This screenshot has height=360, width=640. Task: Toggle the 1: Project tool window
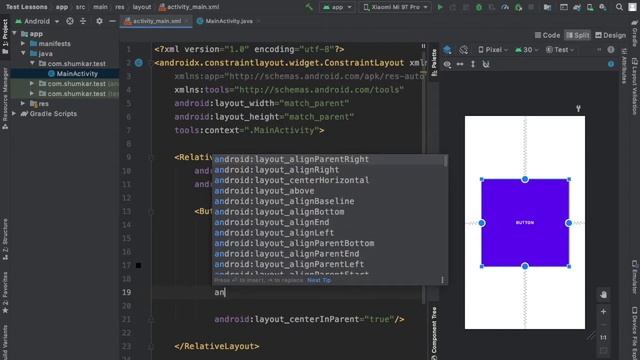coord(5,36)
